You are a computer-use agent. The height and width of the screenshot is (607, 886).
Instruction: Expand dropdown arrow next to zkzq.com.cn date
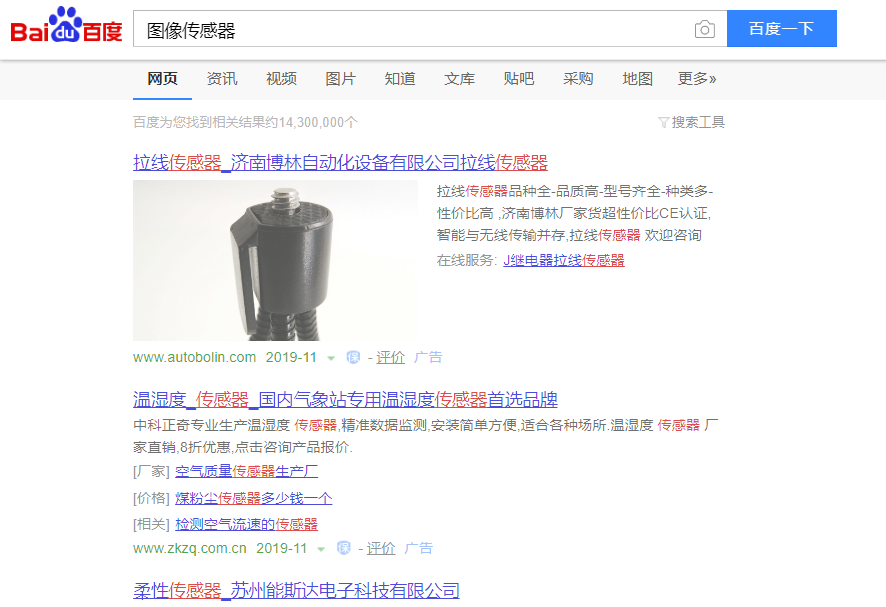click(x=321, y=549)
